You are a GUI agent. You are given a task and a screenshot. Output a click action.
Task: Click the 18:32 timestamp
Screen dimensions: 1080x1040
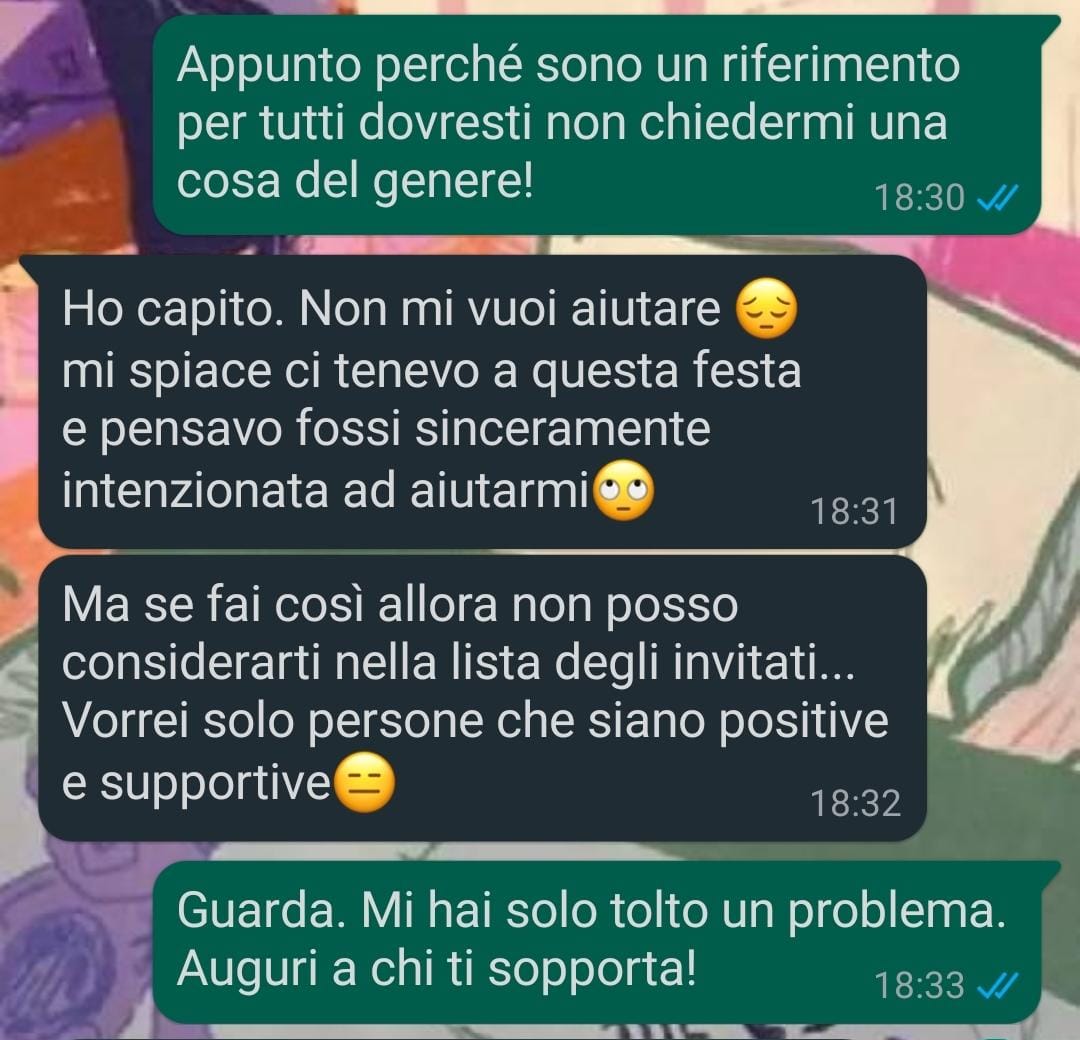(x=855, y=804)
